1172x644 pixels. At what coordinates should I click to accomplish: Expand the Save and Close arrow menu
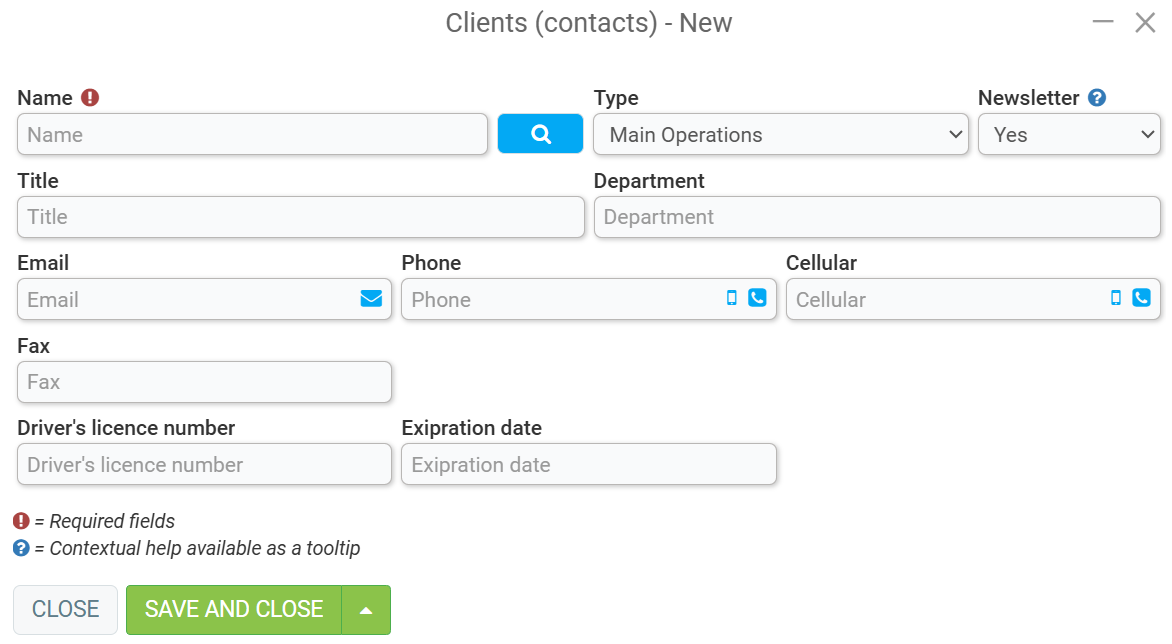tap(366, 610)
